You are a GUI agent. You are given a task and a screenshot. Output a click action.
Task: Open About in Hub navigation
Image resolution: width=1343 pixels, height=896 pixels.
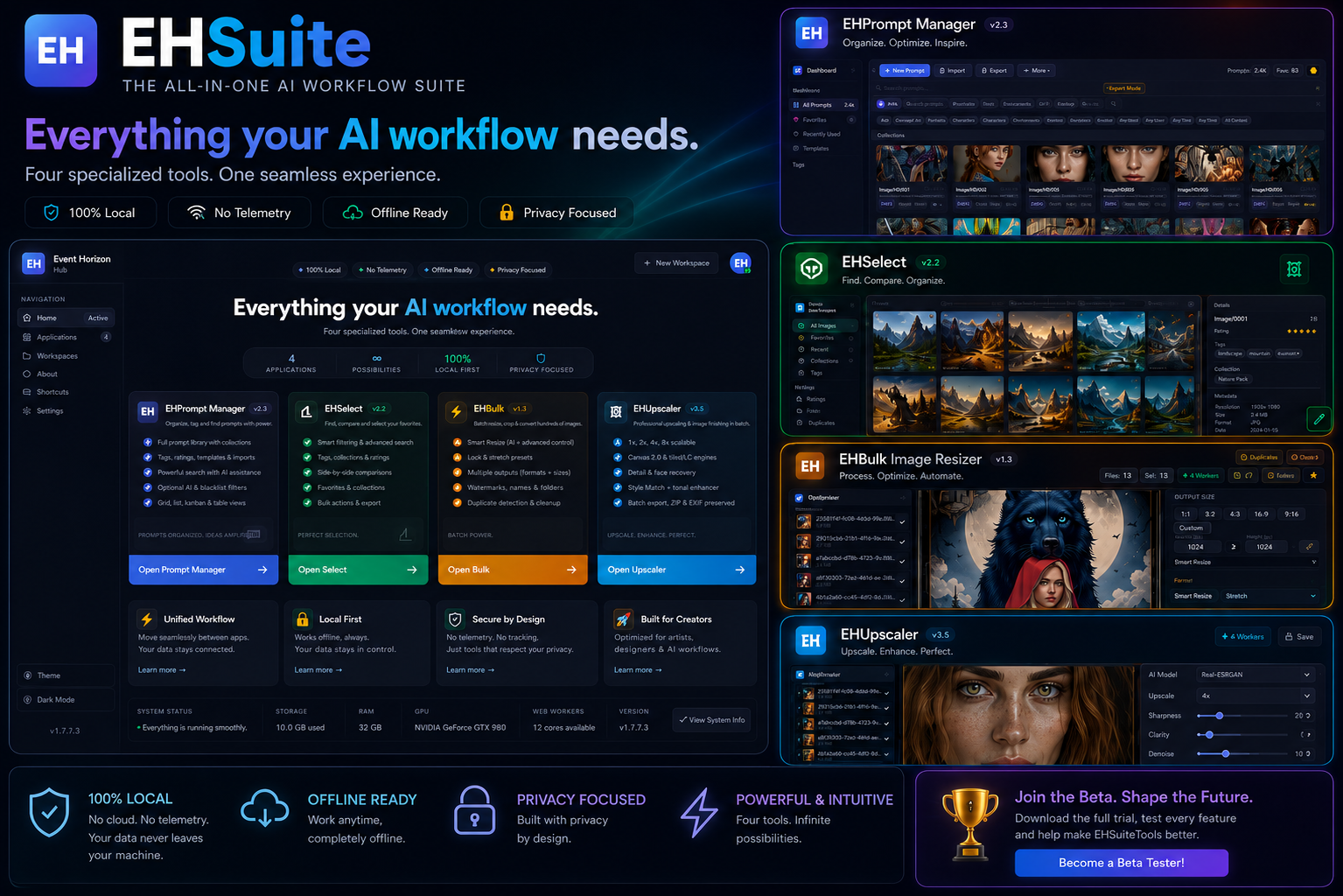tap(66, 374)
